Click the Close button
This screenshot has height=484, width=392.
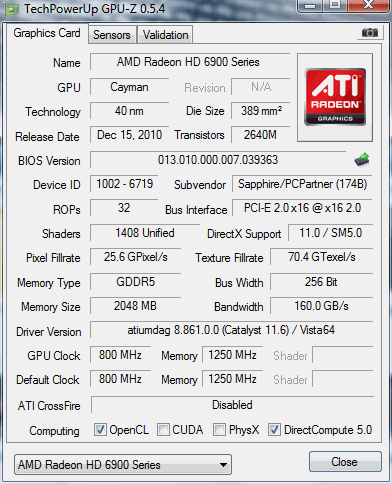click(x=345, y=462)
